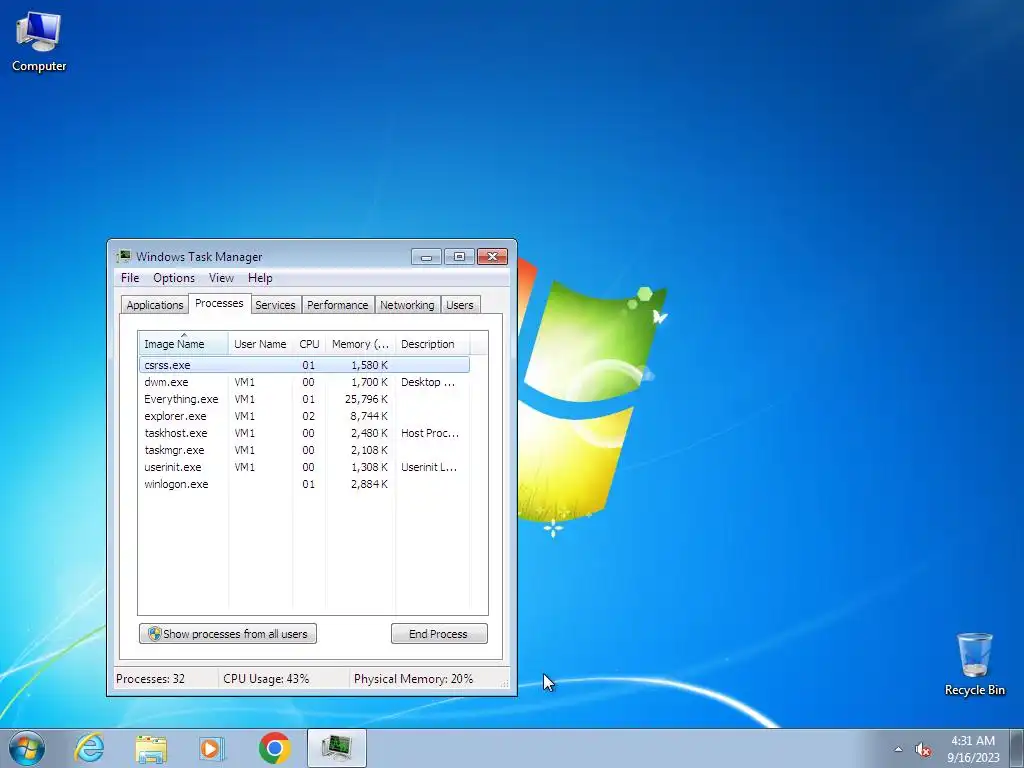1024x768 pixels.
Task: Sort by CPU column header
Action: pos(309,344)
